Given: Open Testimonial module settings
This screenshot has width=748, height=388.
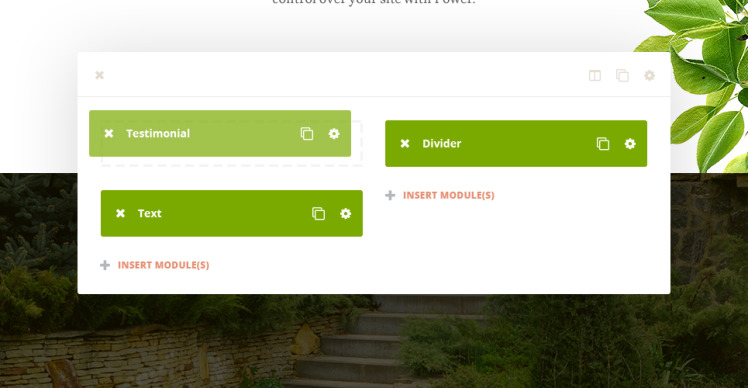Looking at the screenshot, I should coord(334,134).
